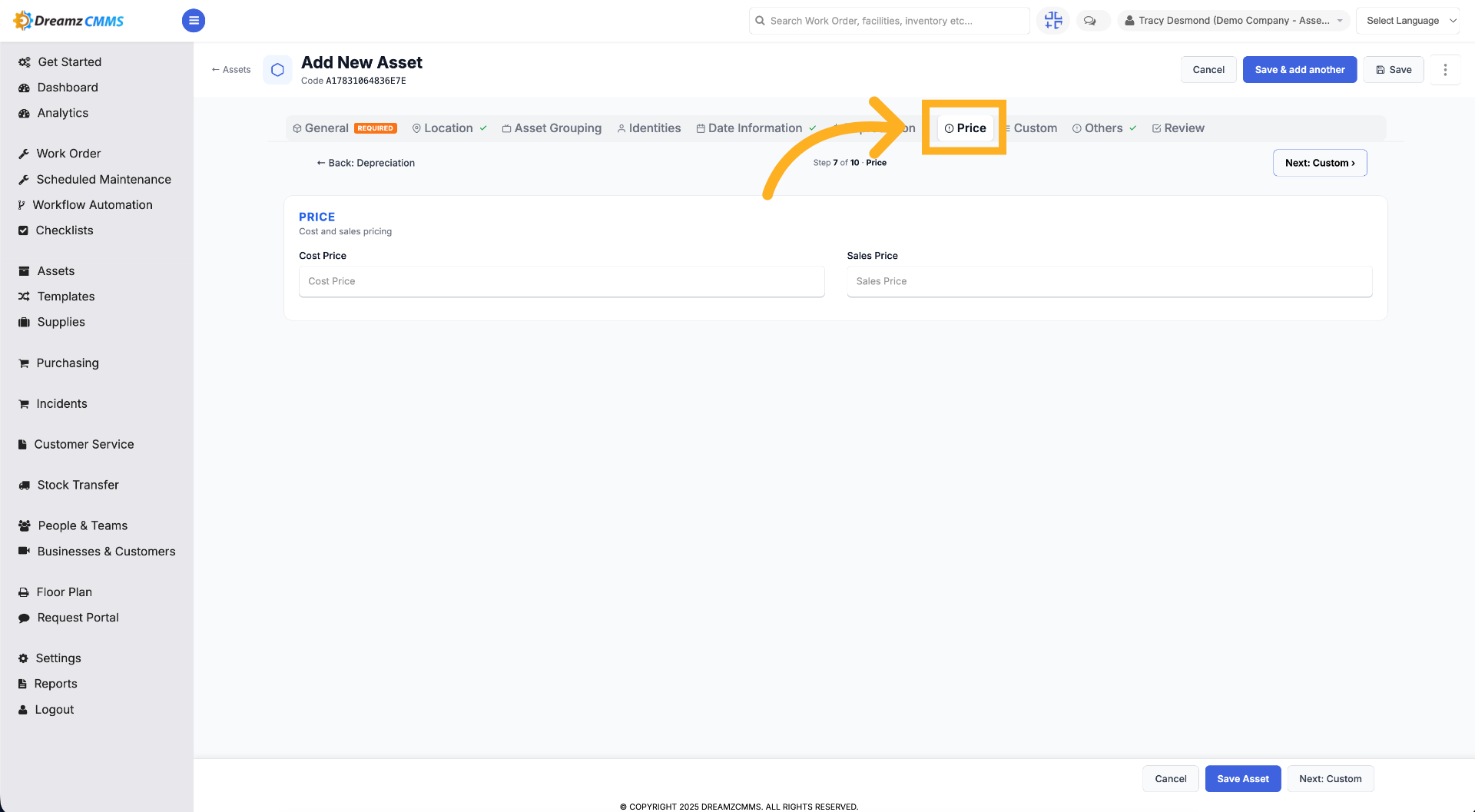Switch to the Review tab
Viewport: 1475px width, 812px height.
click(x=1178, y=128)
